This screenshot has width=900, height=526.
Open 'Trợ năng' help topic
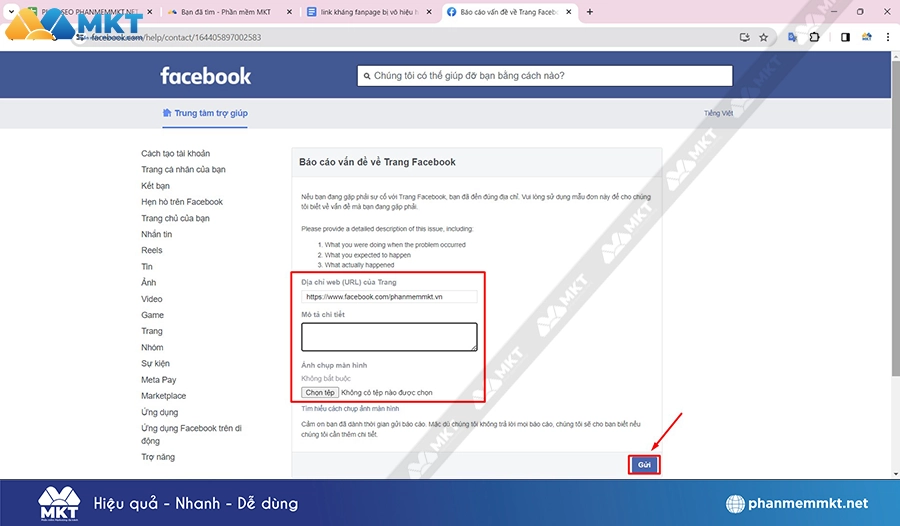pyautogui.click(x=158, y=457)
